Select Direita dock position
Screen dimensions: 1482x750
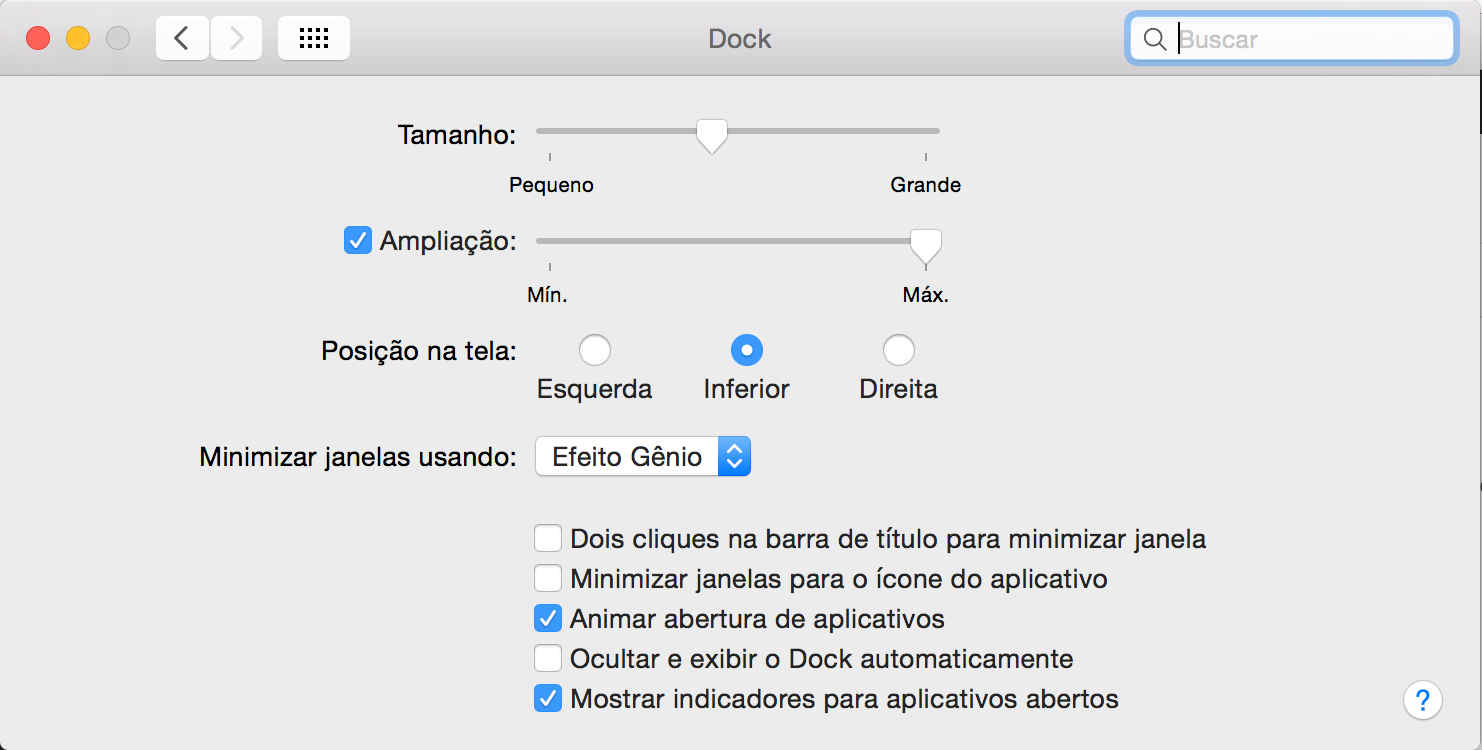point(898,350)
